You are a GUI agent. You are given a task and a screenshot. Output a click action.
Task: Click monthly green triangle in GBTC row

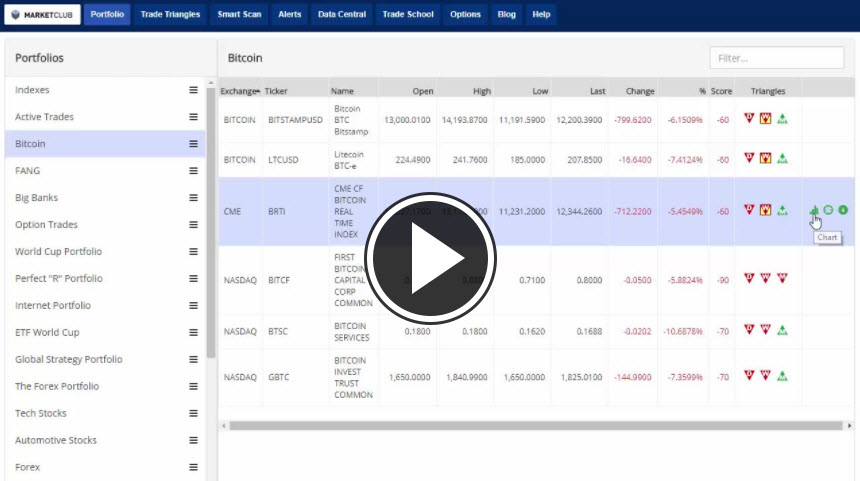pyautogui.click(x=783, y=376)
